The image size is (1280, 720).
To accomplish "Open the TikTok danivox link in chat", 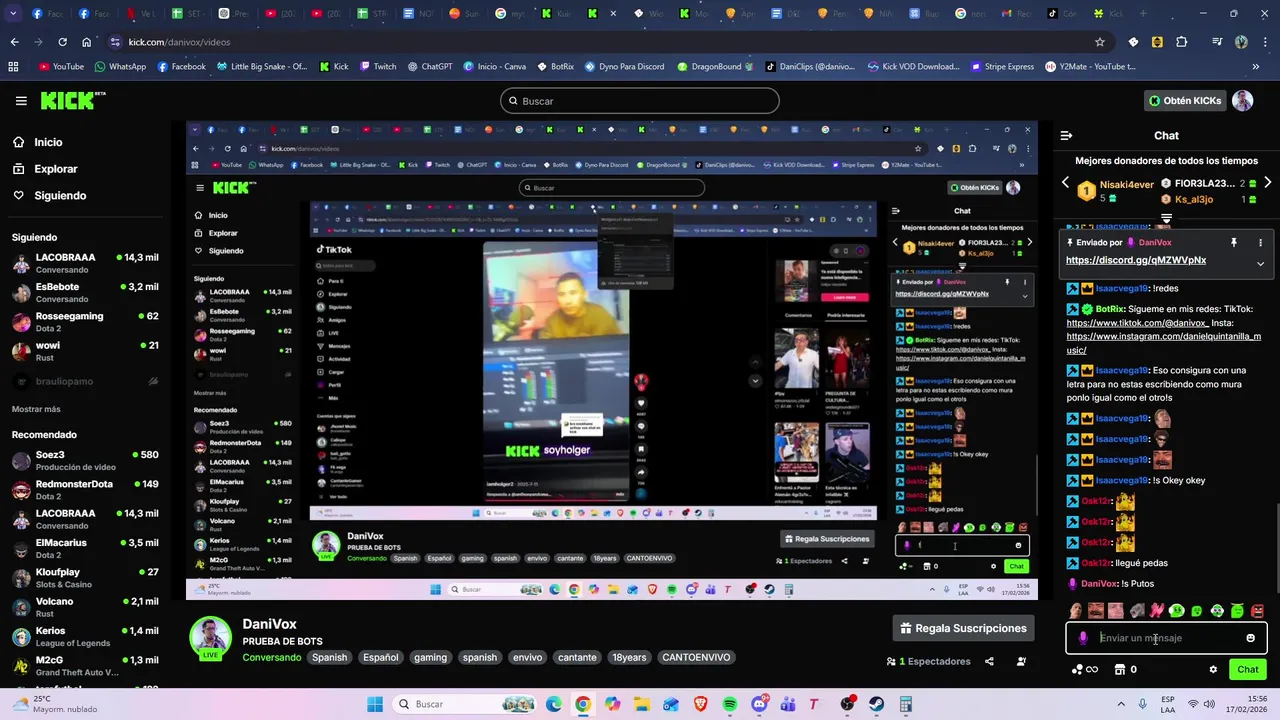I will point(1137,323).
